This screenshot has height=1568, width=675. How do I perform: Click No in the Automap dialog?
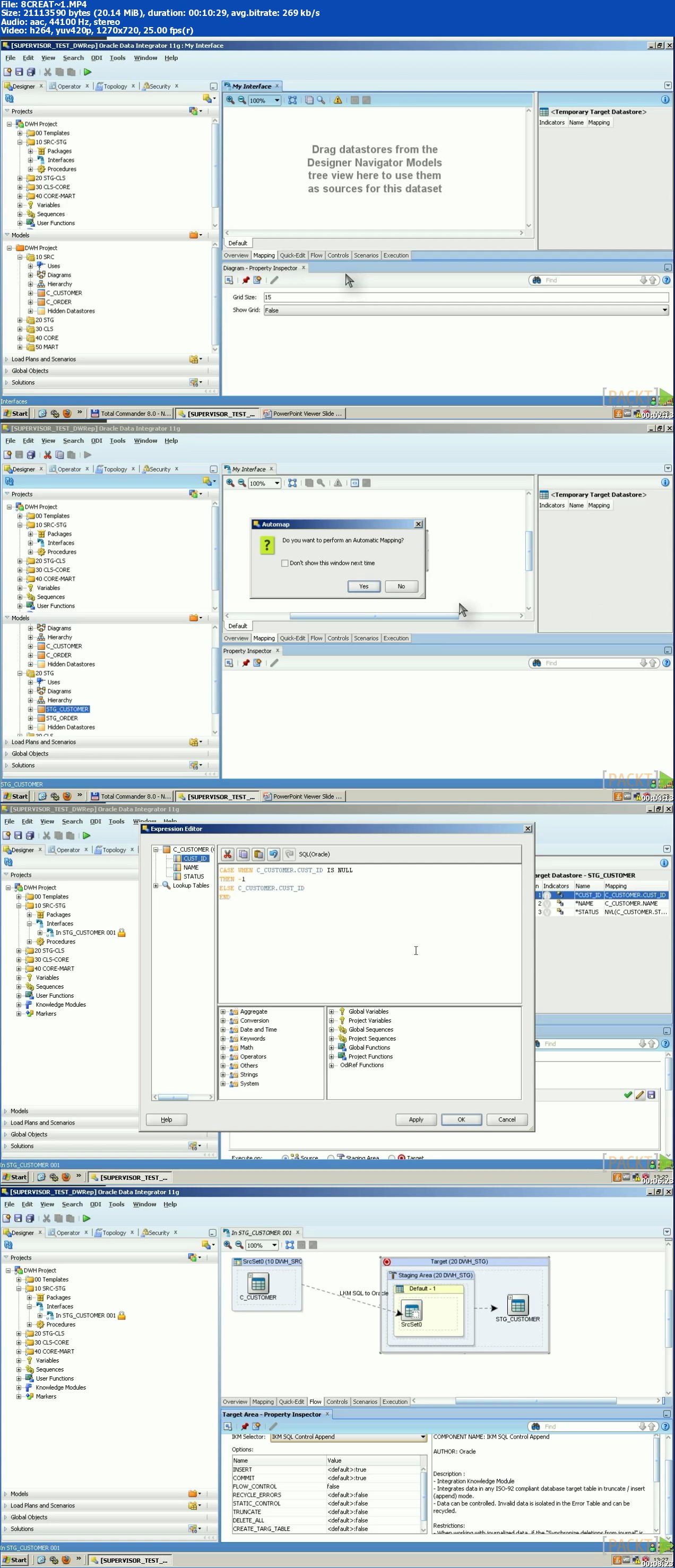pyautogui.click(x=401, y=586)
